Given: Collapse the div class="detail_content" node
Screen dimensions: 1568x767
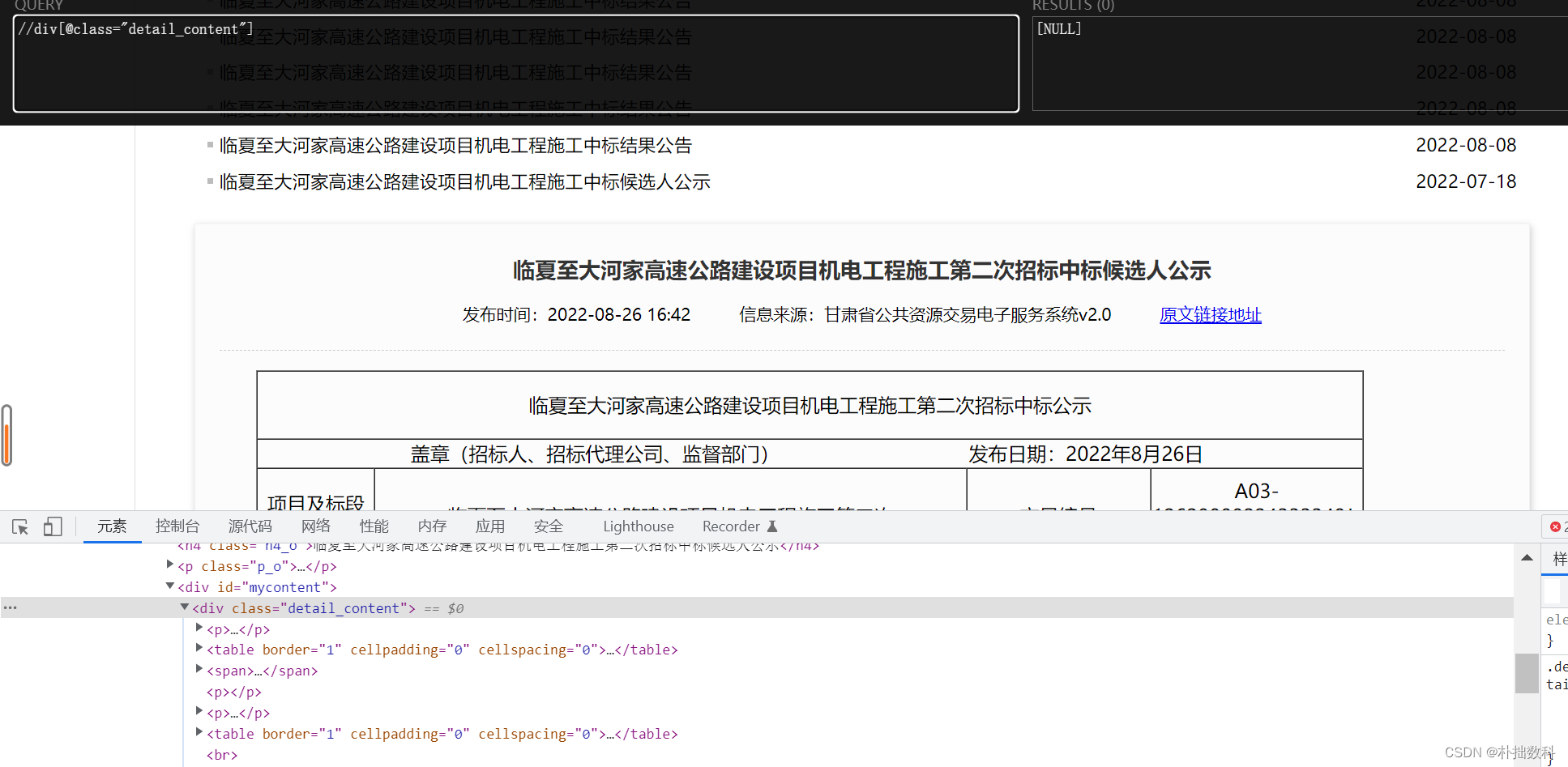Looking at the screenshot, I should pos(185,607).
